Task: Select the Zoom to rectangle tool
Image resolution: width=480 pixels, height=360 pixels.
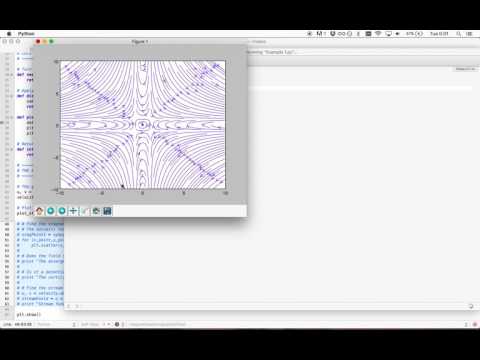Action: 85,211
